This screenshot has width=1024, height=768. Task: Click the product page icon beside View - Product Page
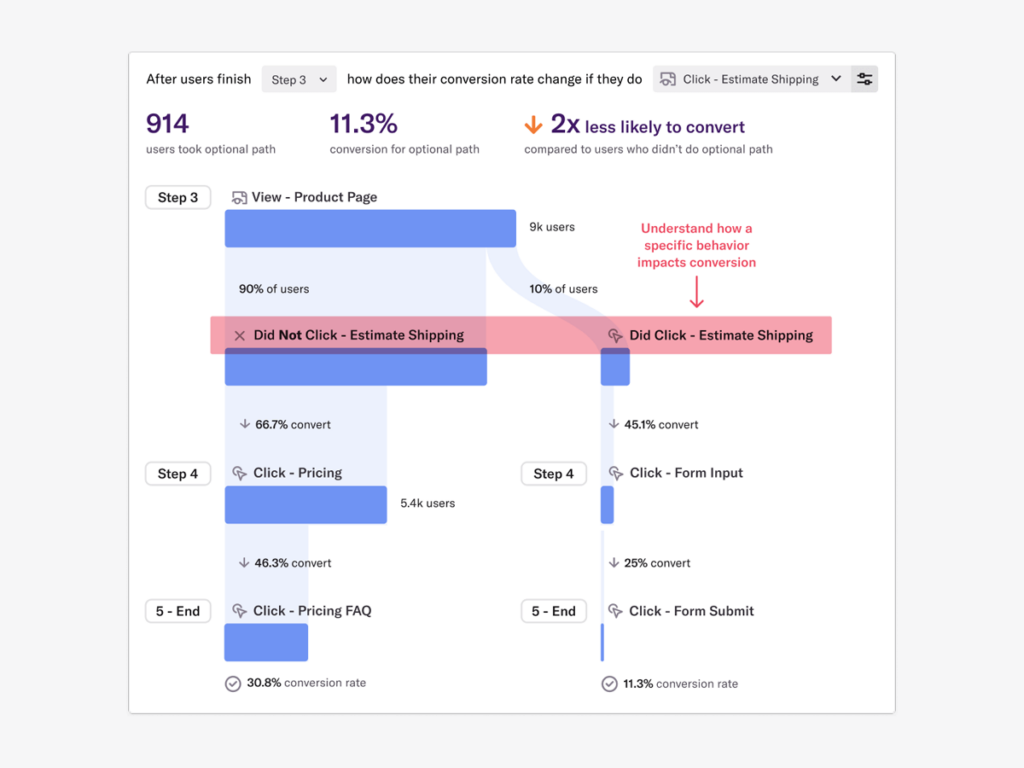pyautogui.click(x=239, y=197)
